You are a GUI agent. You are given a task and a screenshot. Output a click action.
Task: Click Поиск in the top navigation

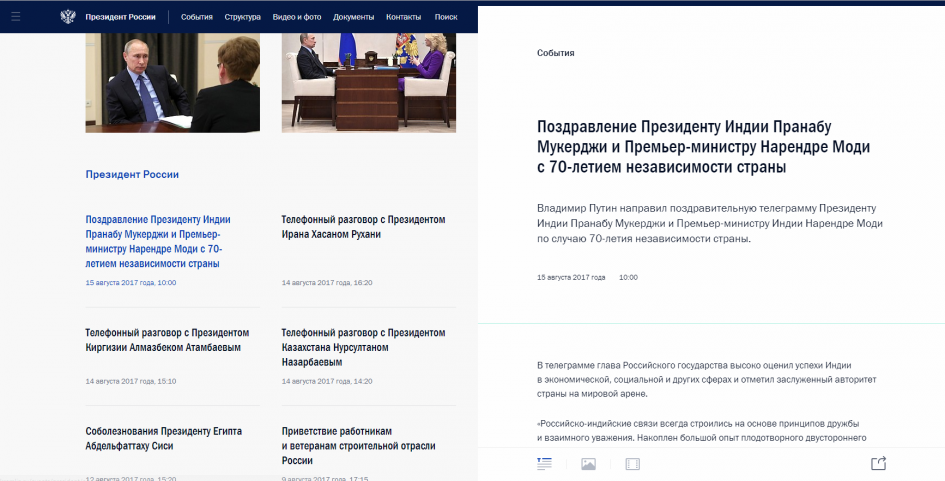click(x=446, y=17)
